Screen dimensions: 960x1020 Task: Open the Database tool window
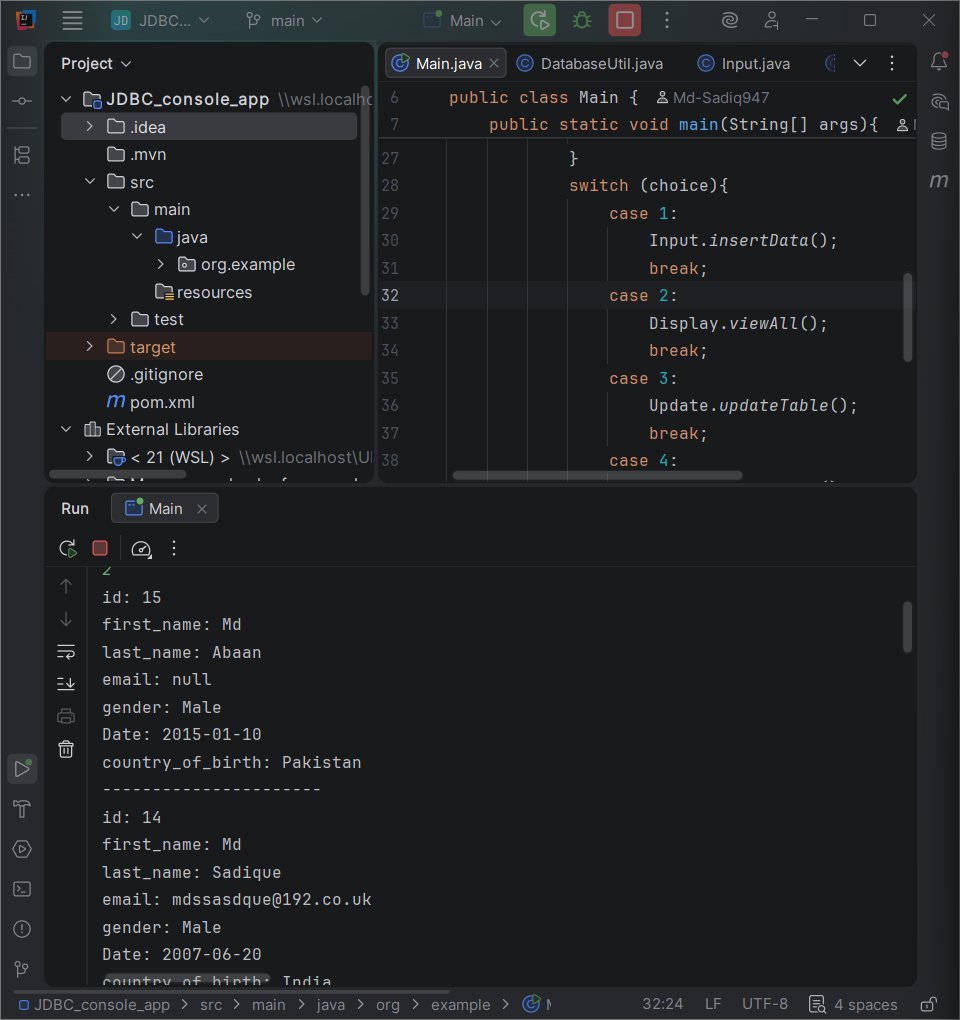[x=939, y=141]
